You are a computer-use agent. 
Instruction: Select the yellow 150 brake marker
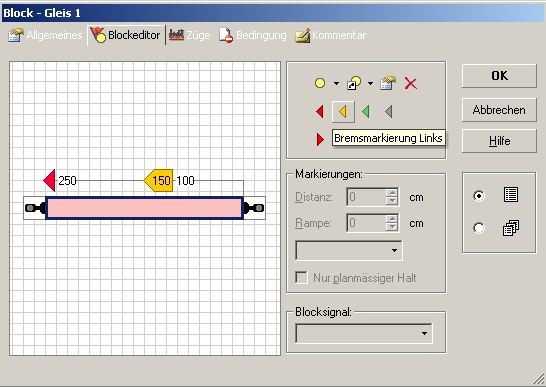pos(158,180)
